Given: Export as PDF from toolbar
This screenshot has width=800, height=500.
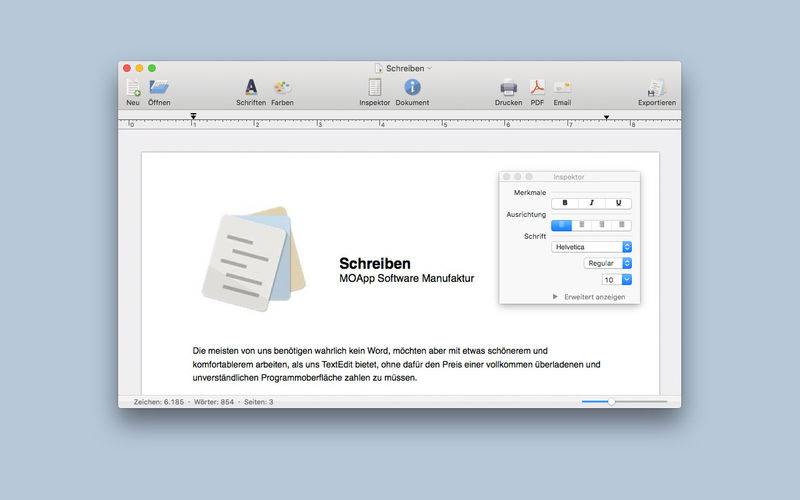Looking at the screenshot, I should [537, 87].
